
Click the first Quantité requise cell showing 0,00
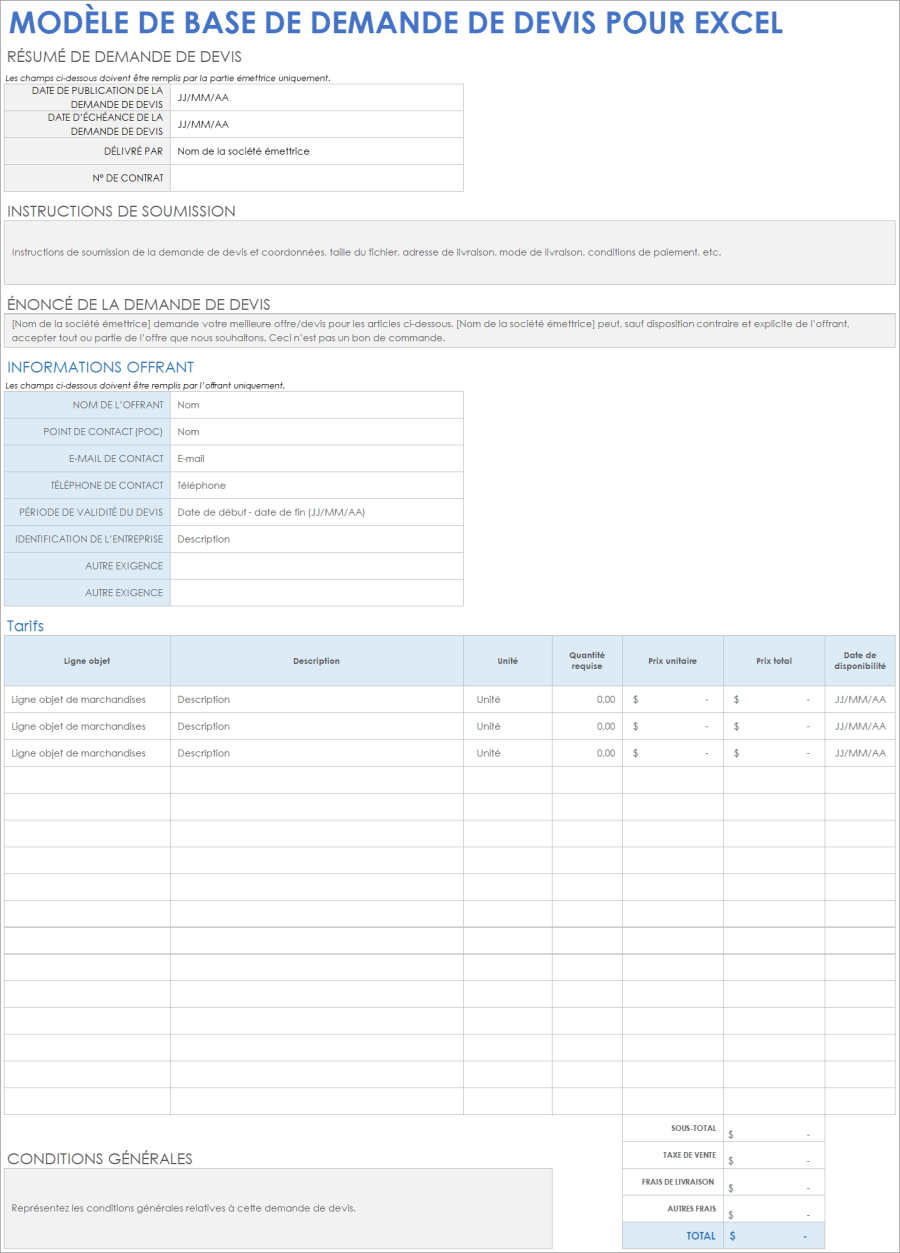click(587, 699)
